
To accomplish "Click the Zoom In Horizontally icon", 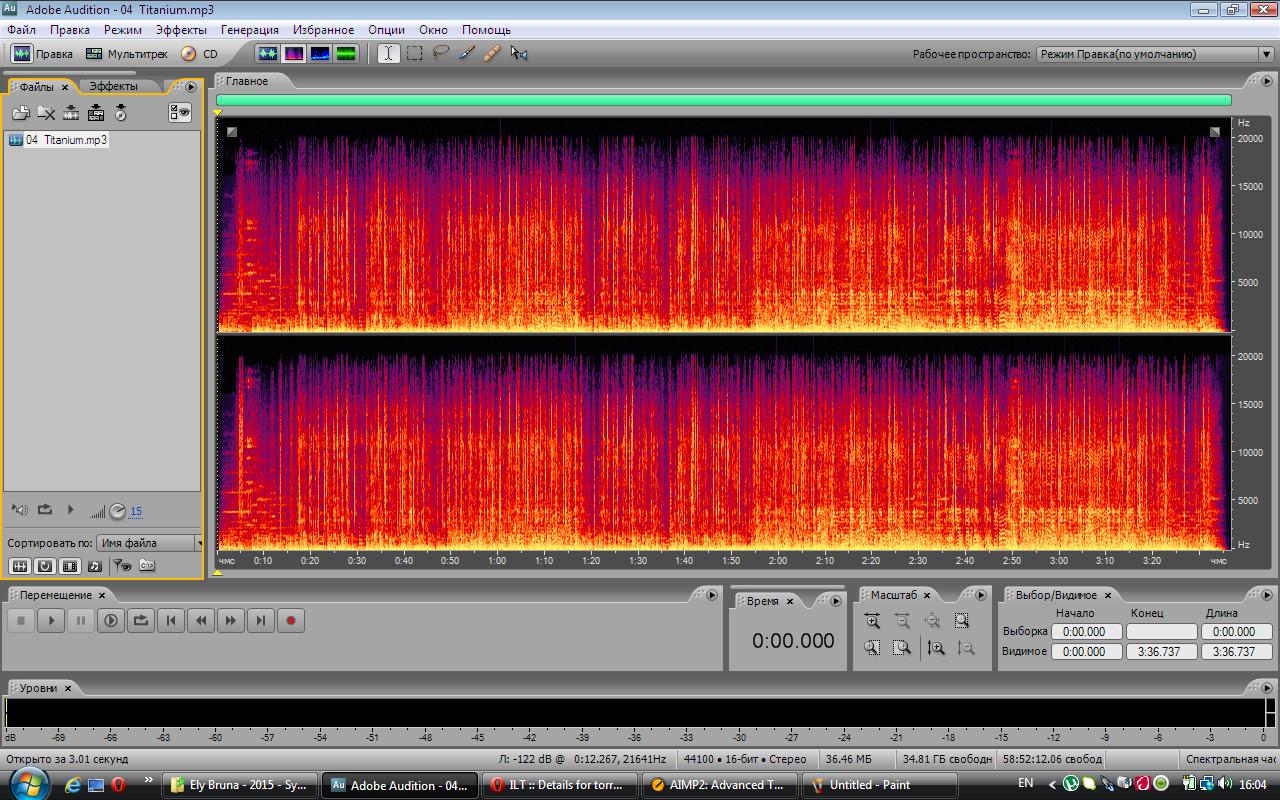I will [872, 621].
